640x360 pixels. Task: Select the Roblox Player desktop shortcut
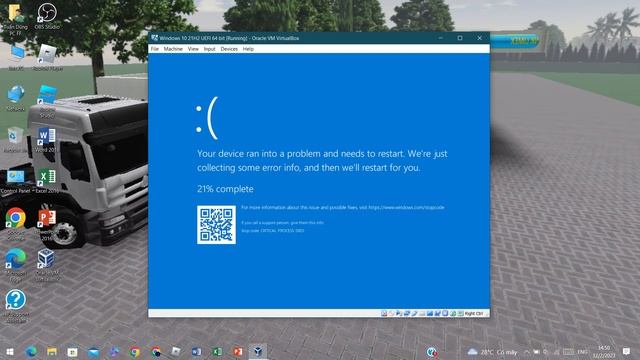[47, 58]
